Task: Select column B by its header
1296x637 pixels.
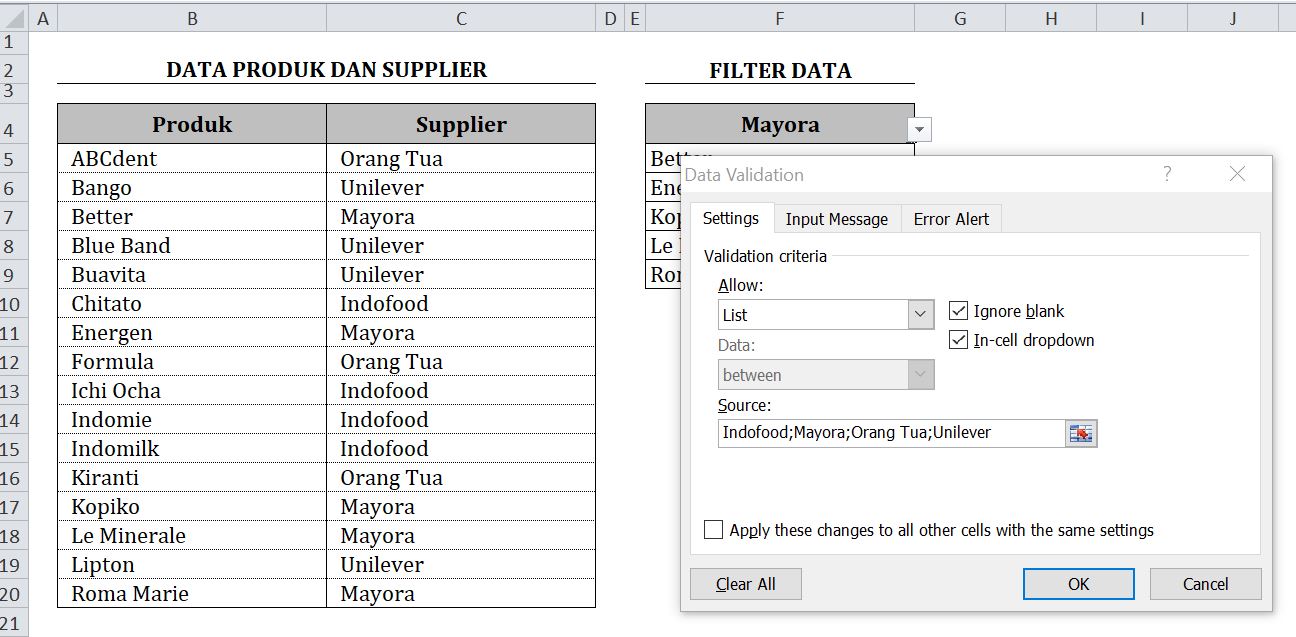Action: coord(192,17)
